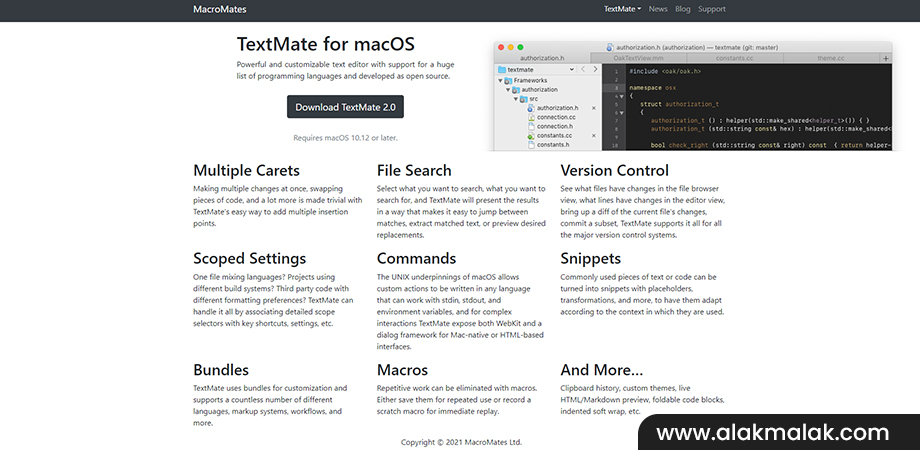This screenshot has height=450, width=920.
Task: Click the MacroMates brand link
Action: pyautogui.click(x=219, y=9)
